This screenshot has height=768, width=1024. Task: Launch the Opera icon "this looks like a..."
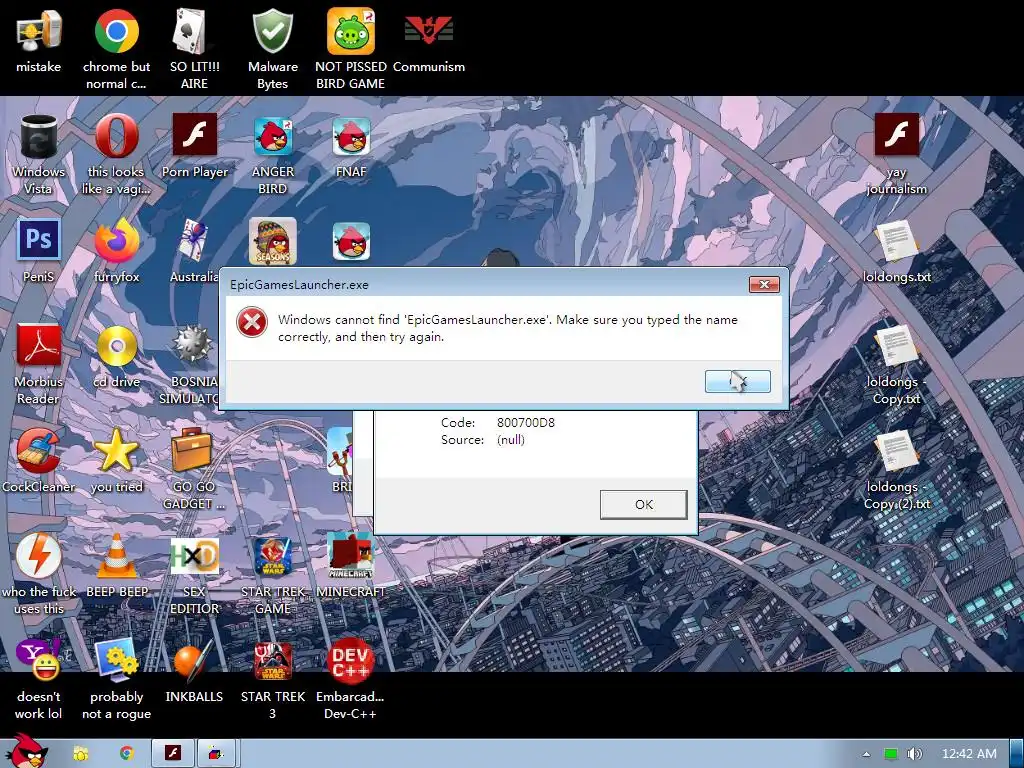click(116, 136)
